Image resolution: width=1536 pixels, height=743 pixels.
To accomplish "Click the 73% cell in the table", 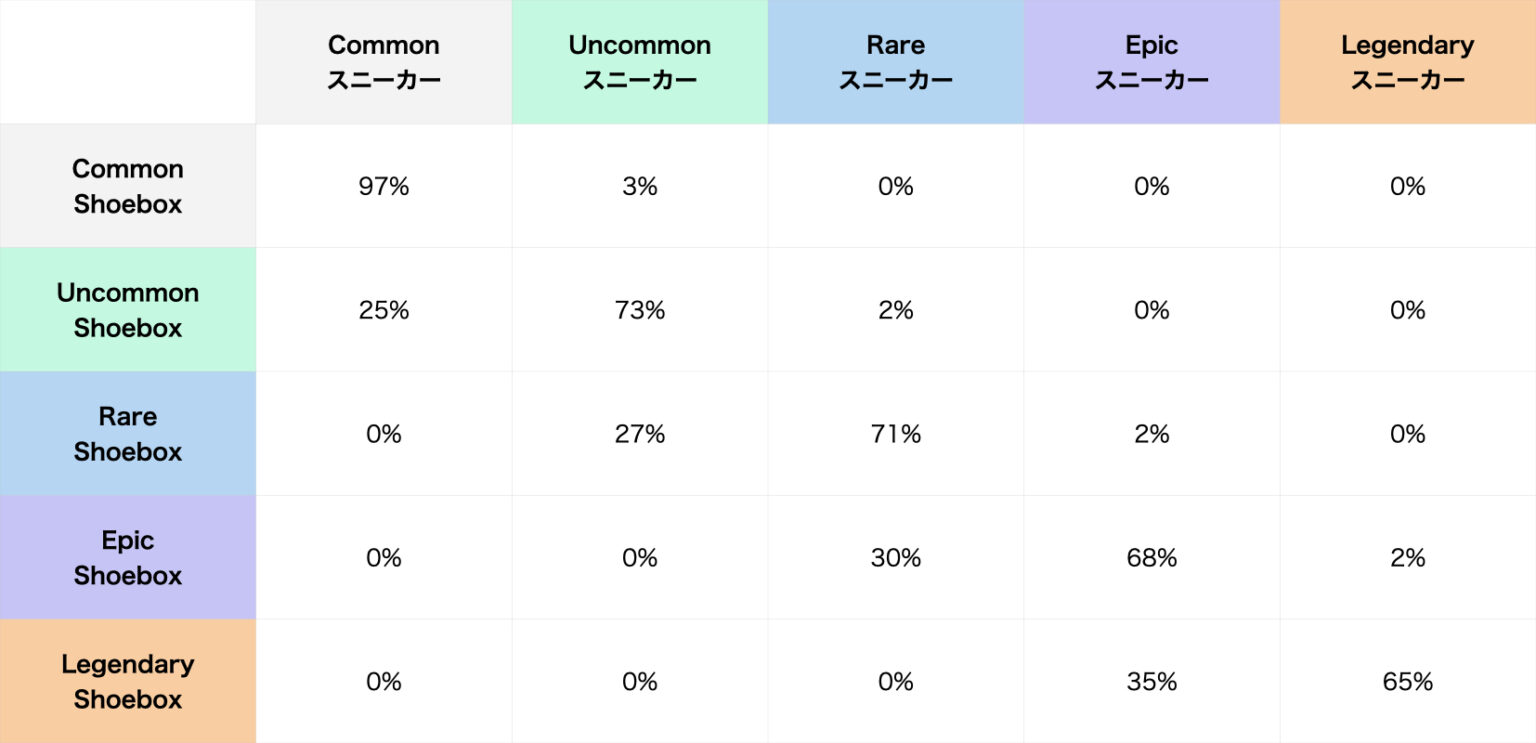I will 640,310.
